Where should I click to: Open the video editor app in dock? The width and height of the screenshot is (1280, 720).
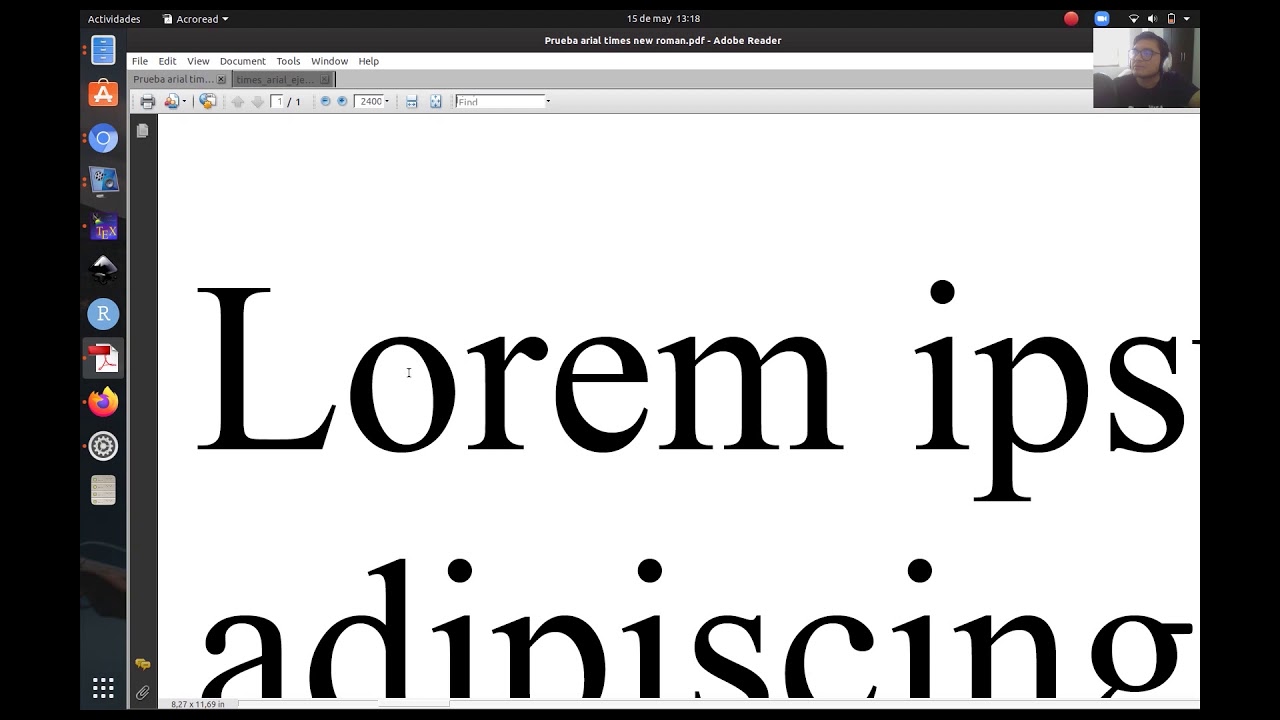(x=103, y=182)
